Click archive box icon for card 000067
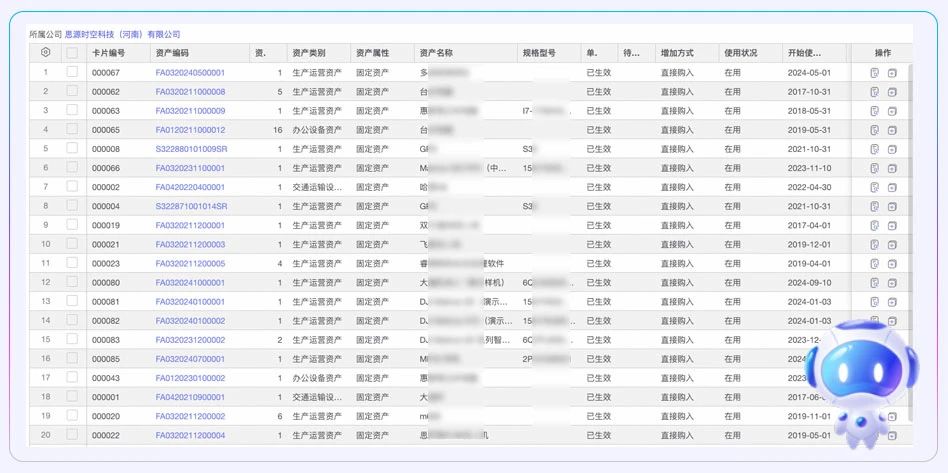948x473 pixels. (892, 73)
